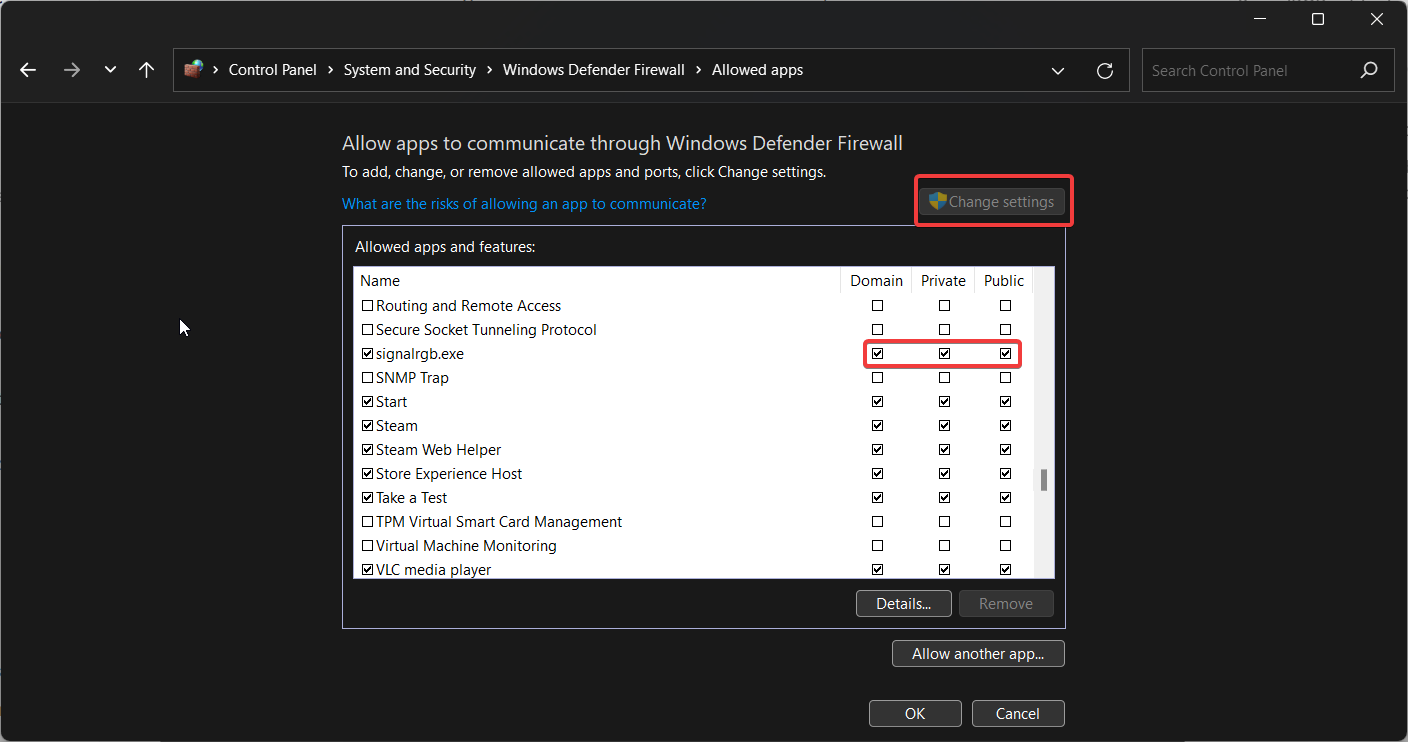Toggle Secure Socket Tunneling Protocol checkbox
This screenshot has height=742, width=1408.
[x=367, y=330]
